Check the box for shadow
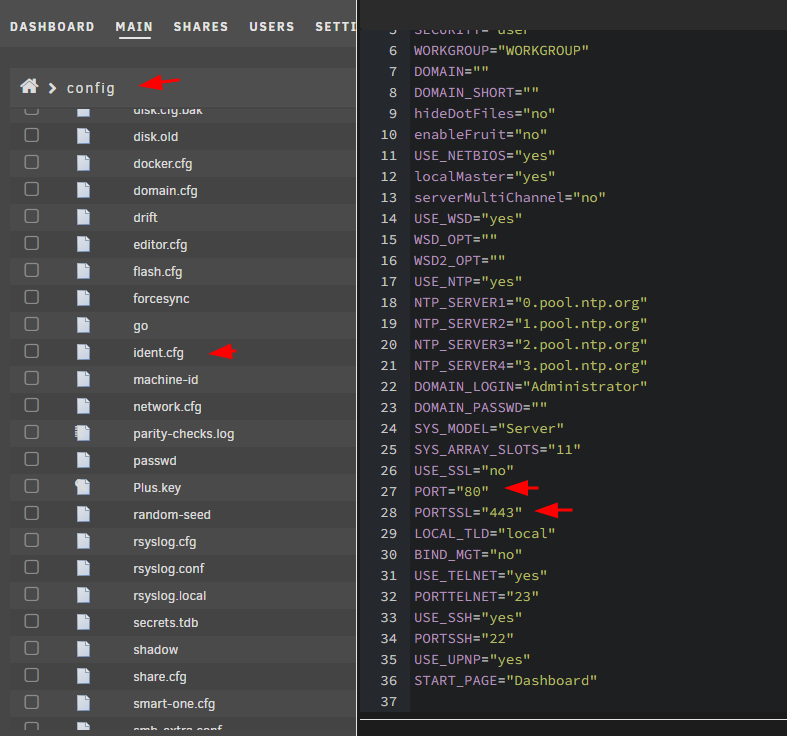Screen dimensions: 787x736 pyautogui.click(x=32, y=649)
